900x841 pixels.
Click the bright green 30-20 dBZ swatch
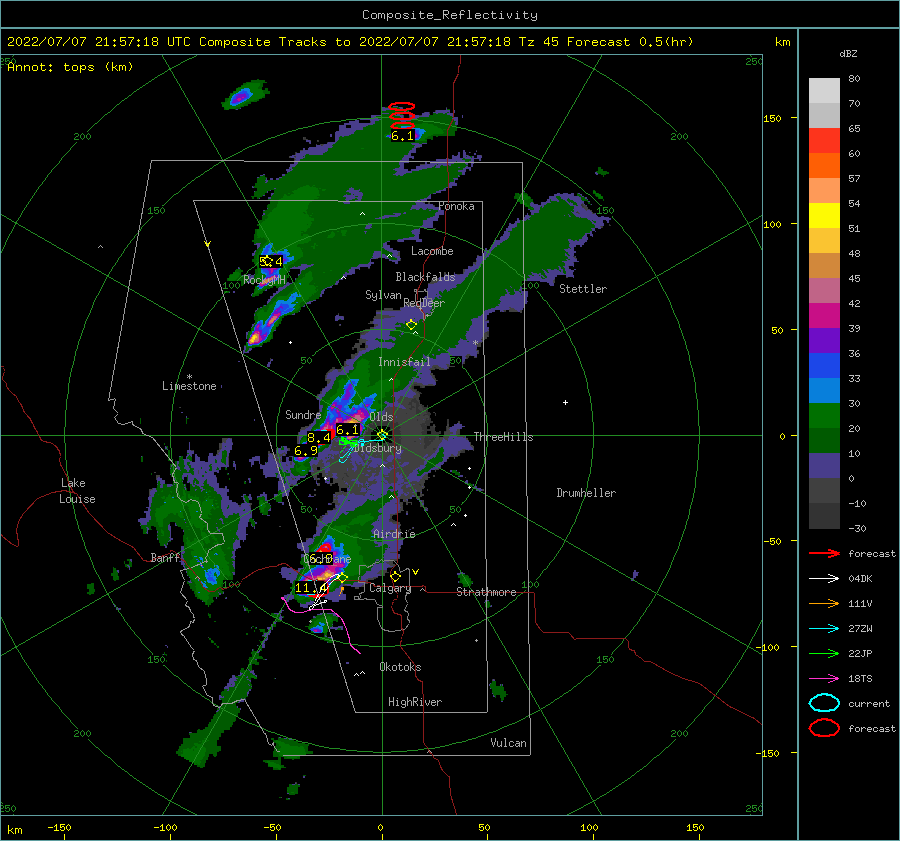pos(824,416)
